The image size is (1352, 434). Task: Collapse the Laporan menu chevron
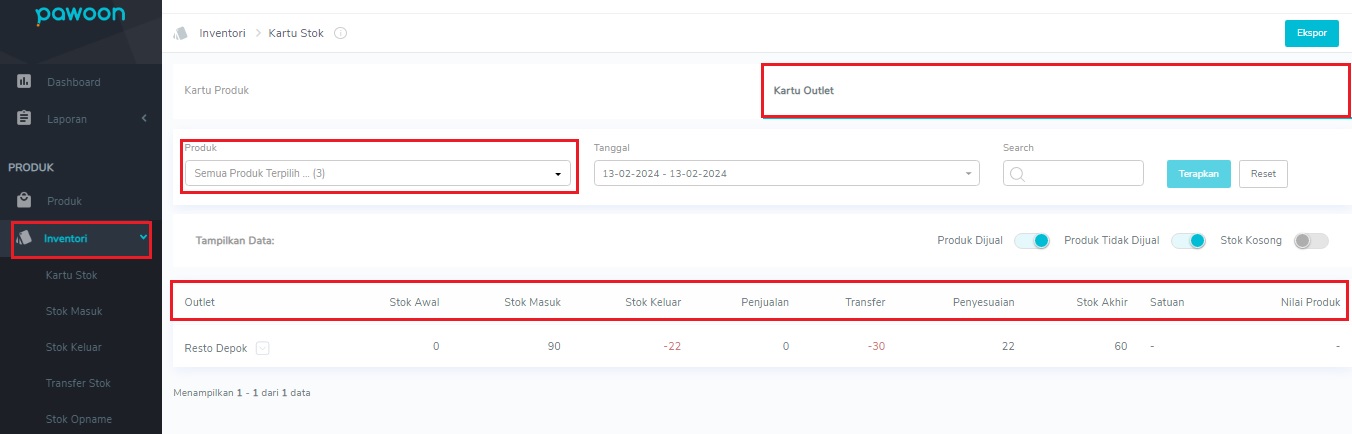tap(144, 118)
